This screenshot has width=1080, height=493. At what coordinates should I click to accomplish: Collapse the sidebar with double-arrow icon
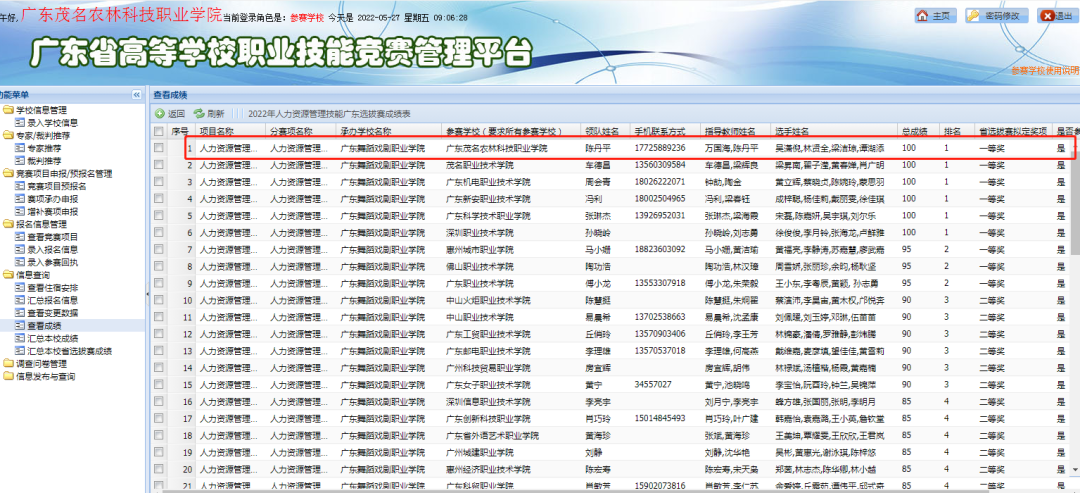point(136,94)
